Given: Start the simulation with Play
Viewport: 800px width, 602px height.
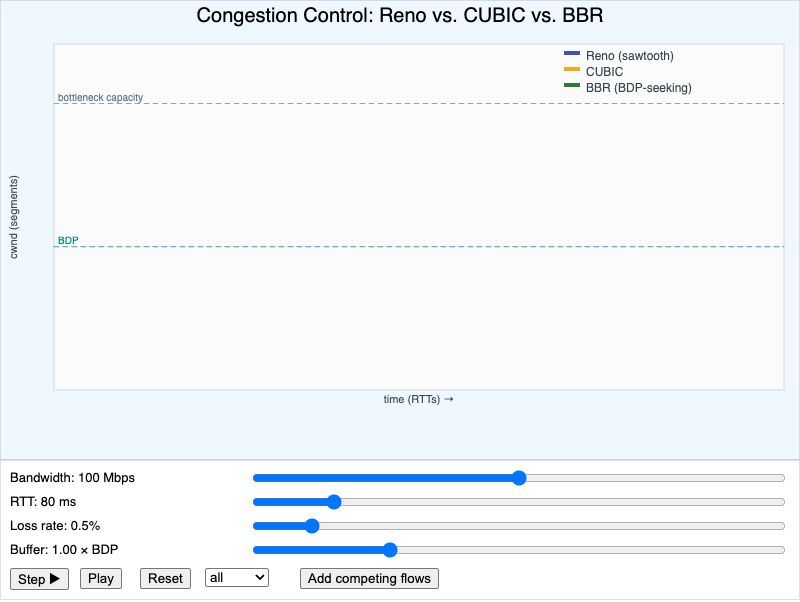Looking at the screenshot, I should click(x=101, y=579).
